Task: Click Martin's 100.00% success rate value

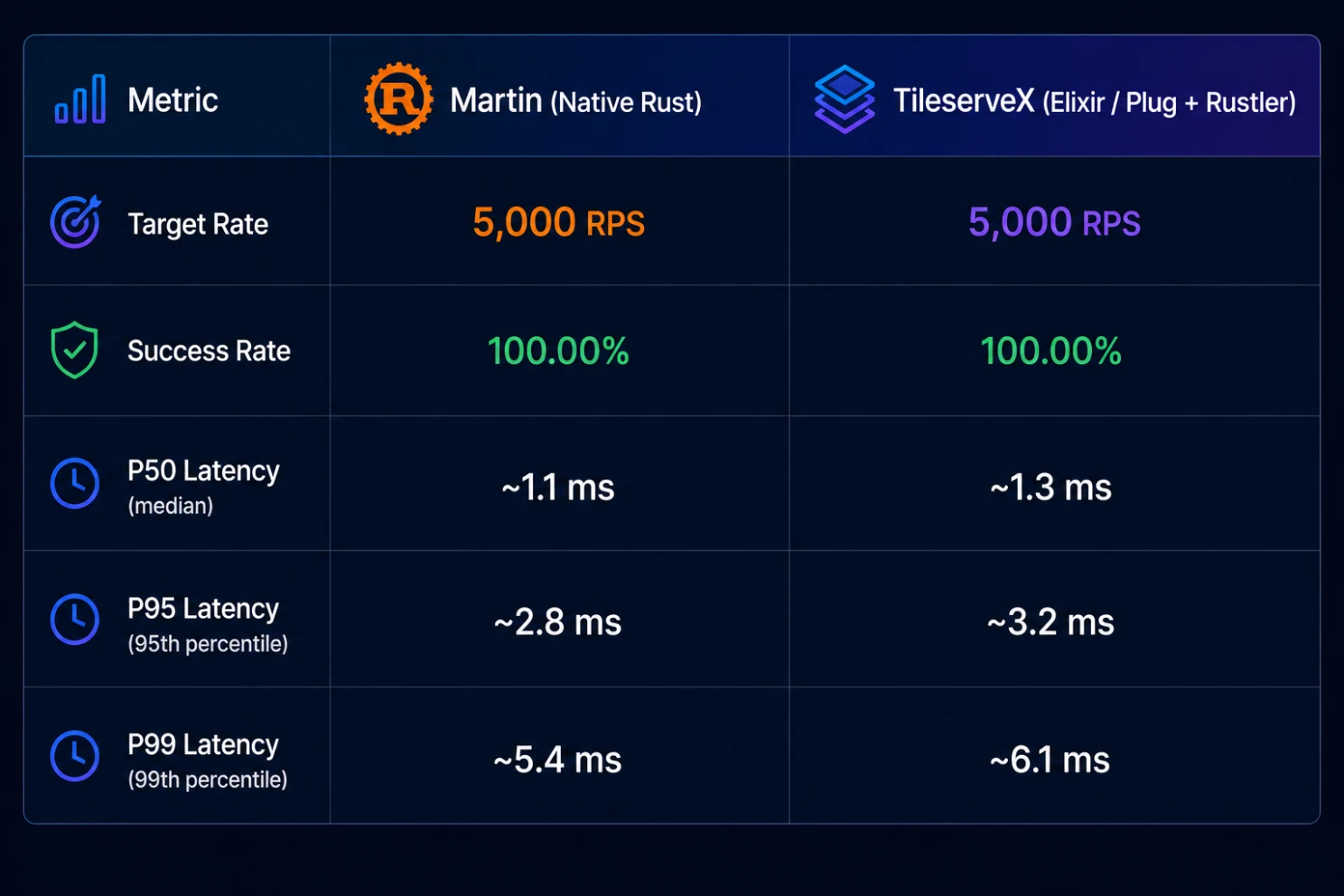Action: (x=558, y=350)
